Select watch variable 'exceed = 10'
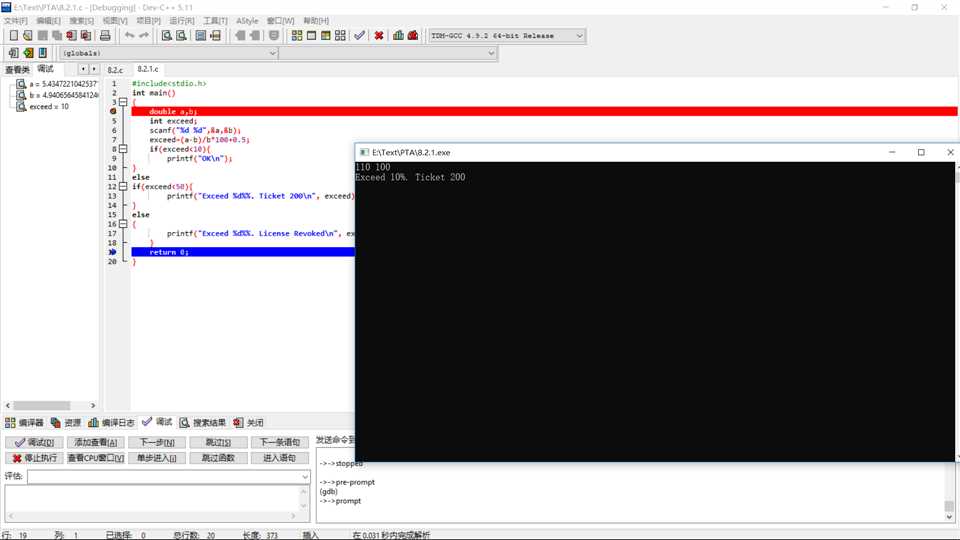The height and width of the screenshot is (540, 960). (48, 107)
